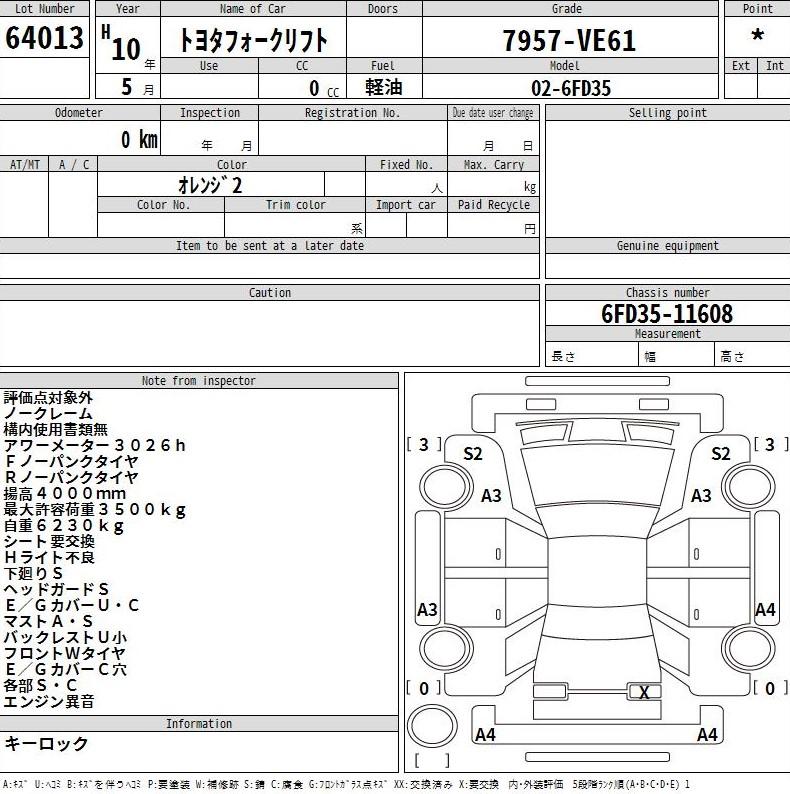Viewport: 790px width, 794px height.
Task: Select the Information section header
Action: (199, 724)
